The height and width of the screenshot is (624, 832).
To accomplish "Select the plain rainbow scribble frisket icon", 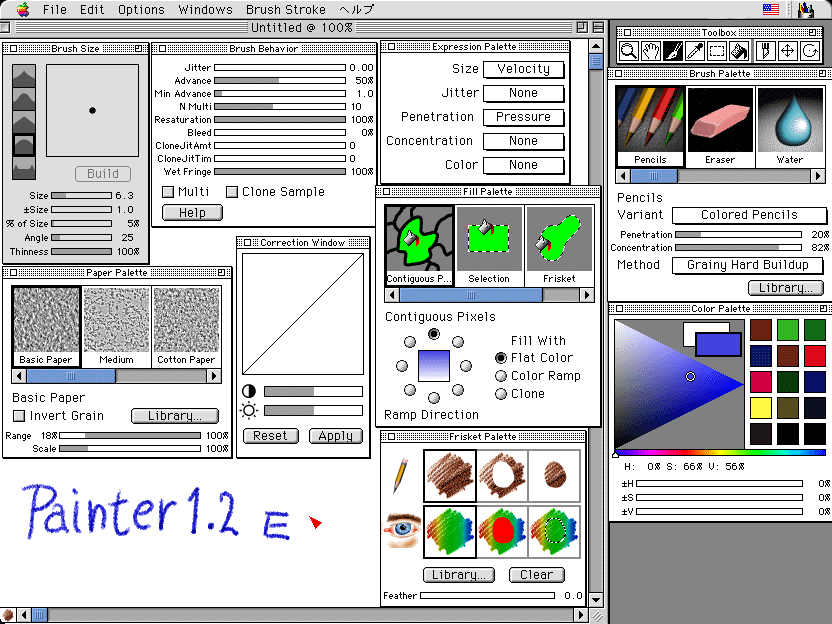I will click(x=450, y=532).
